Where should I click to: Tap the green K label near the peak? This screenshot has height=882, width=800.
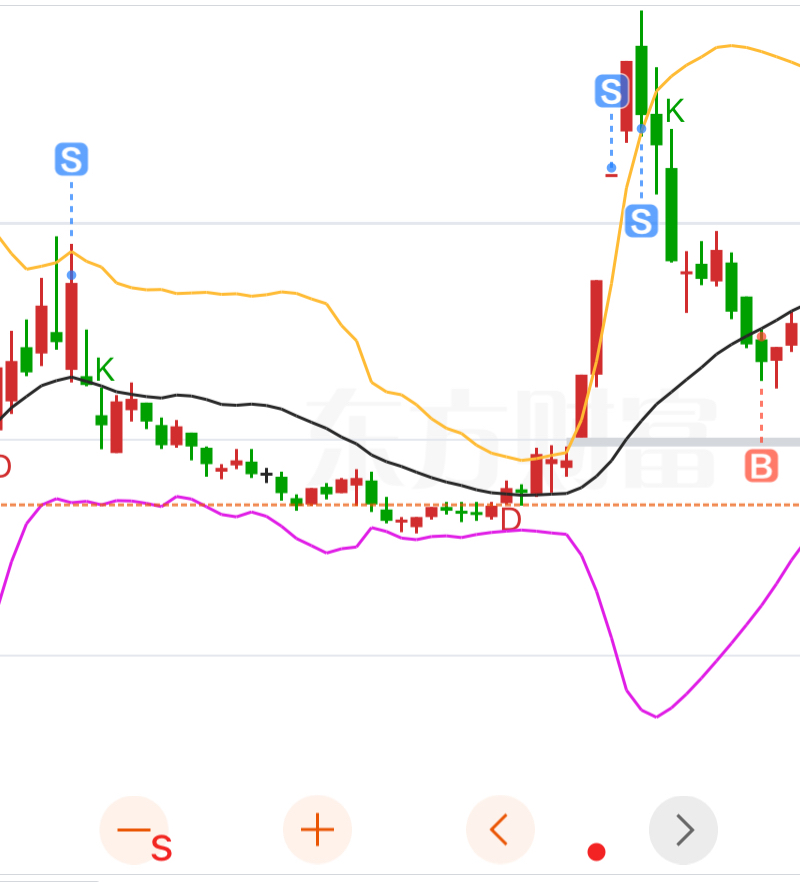pos(675,111)
